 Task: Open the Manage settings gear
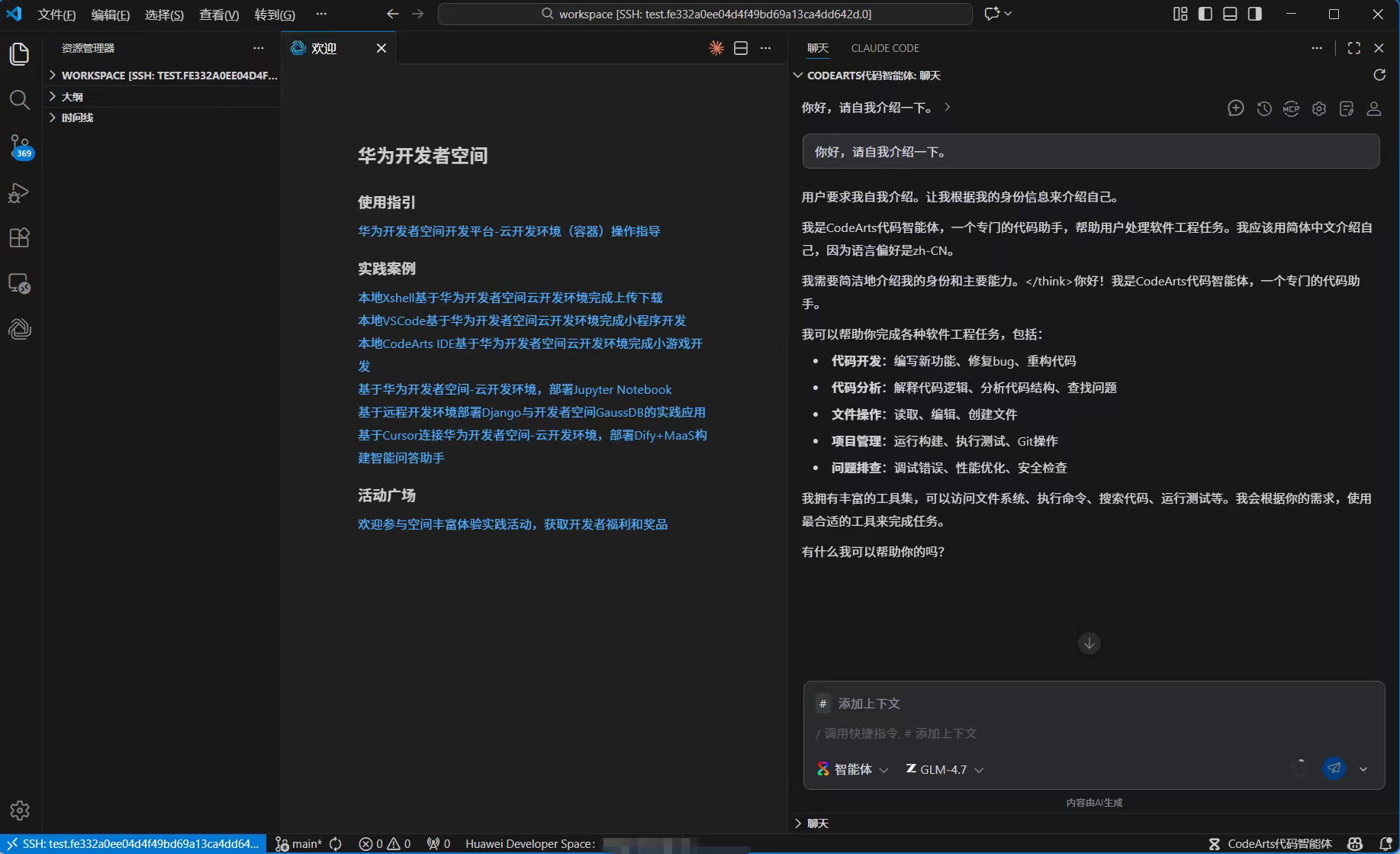[x=20, y=810]
